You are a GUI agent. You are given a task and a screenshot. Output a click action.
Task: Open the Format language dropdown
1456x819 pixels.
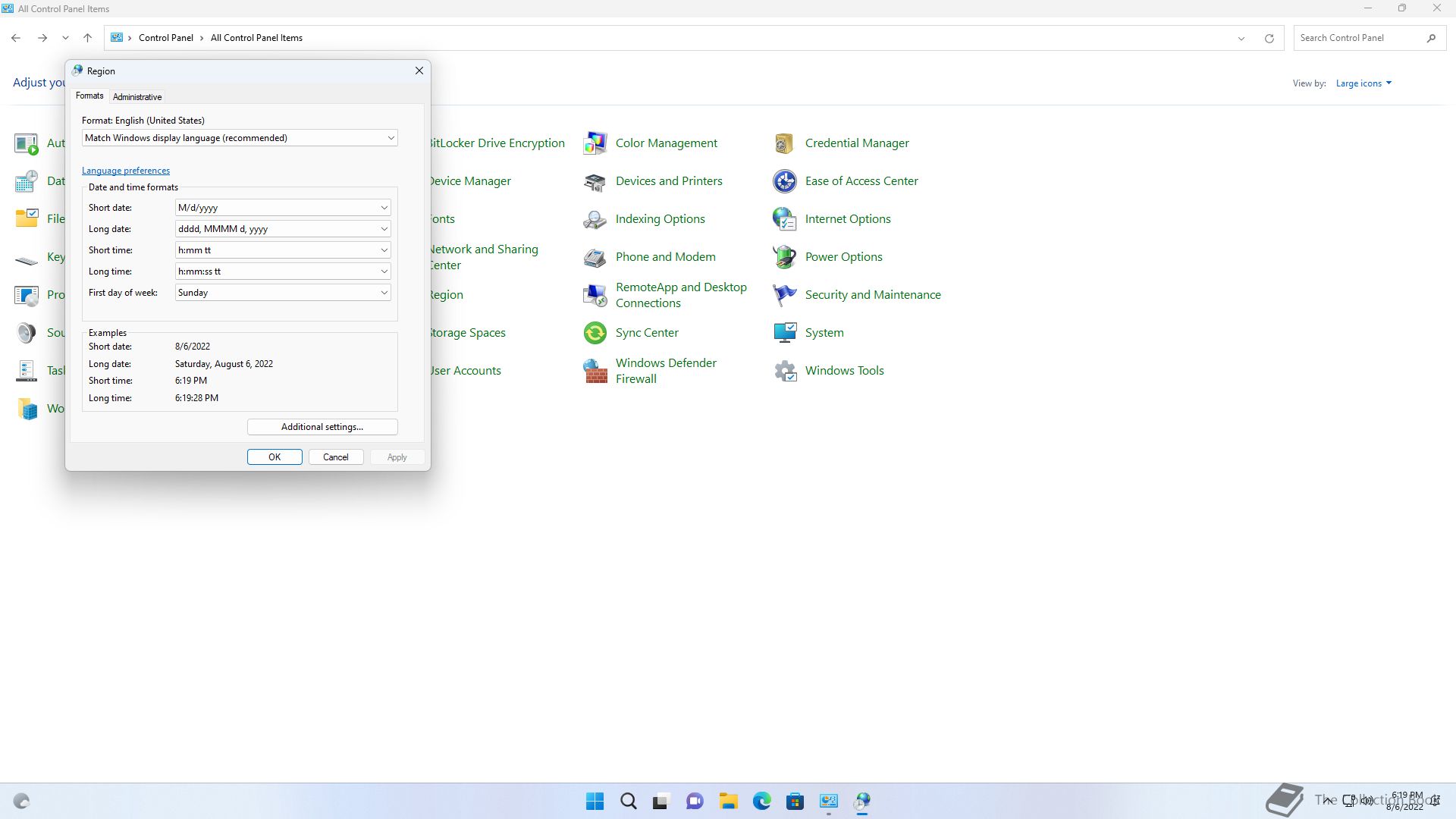pyautogui.click(x=391, y=138)
